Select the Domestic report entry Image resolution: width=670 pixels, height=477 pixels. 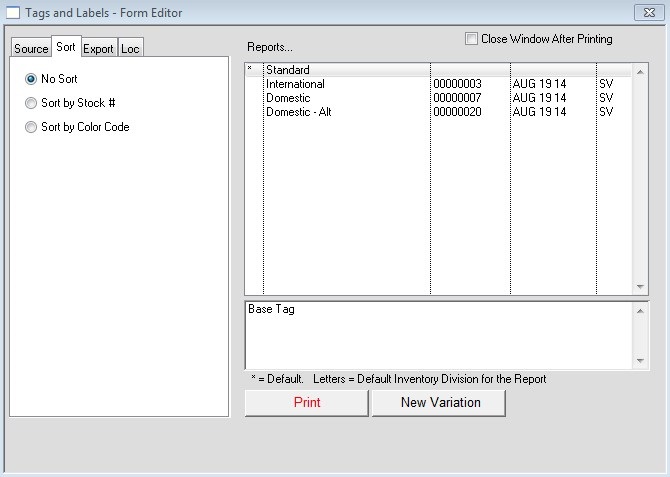tap(438, 98)
